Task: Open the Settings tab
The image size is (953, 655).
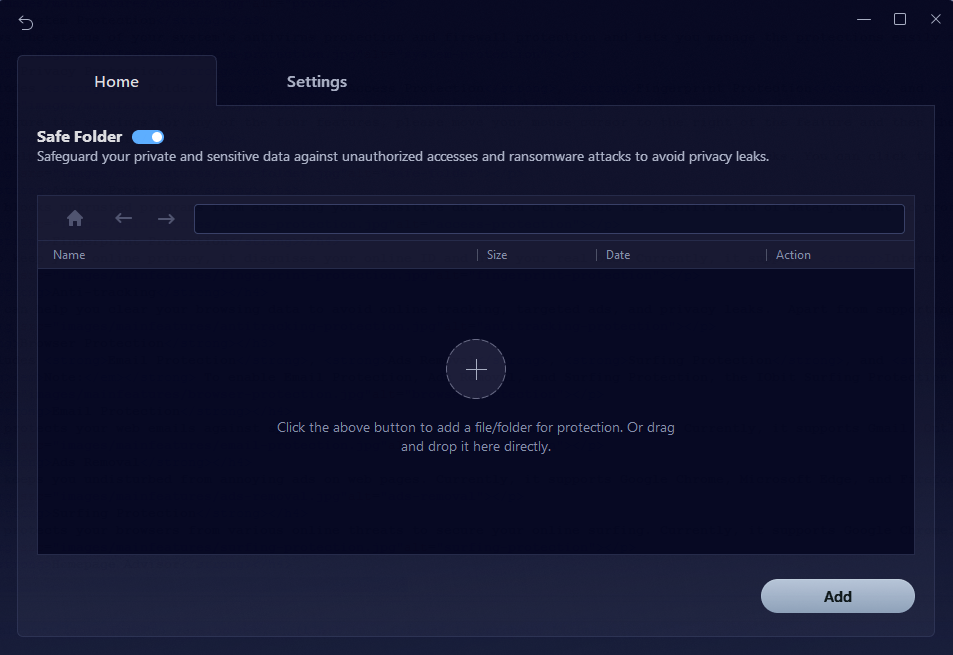Action: pyautogui.click(x=316, y=82)
